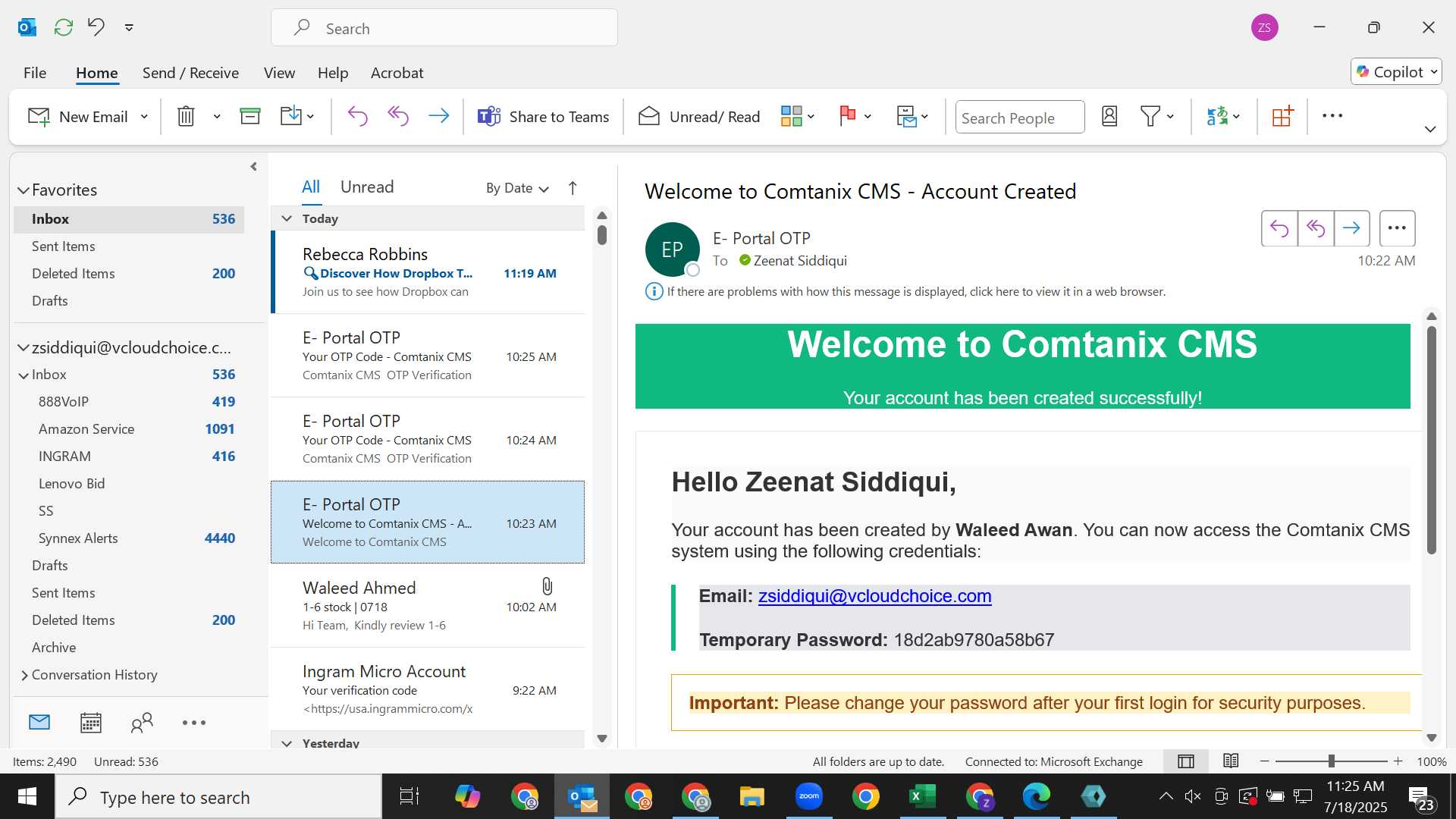Forward from the reading pane header

[x=1351, y=228]
